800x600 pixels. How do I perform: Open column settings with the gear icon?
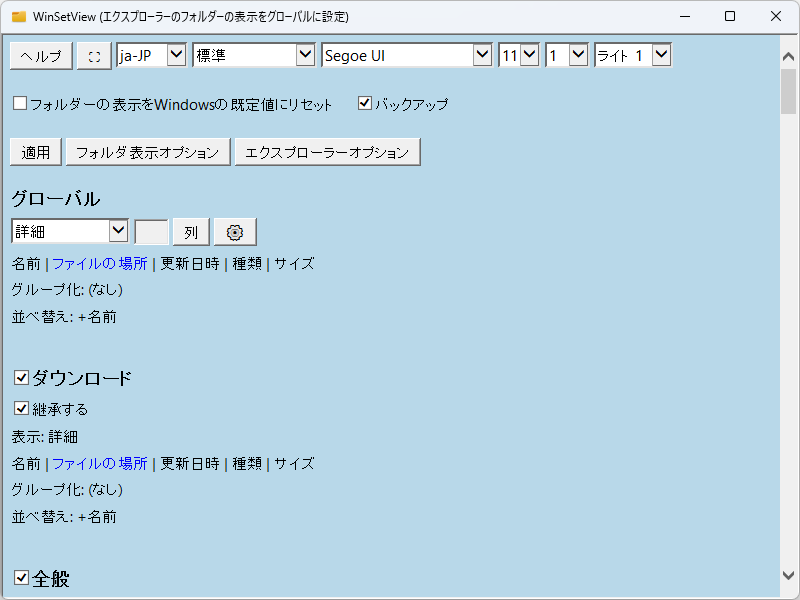234,231
